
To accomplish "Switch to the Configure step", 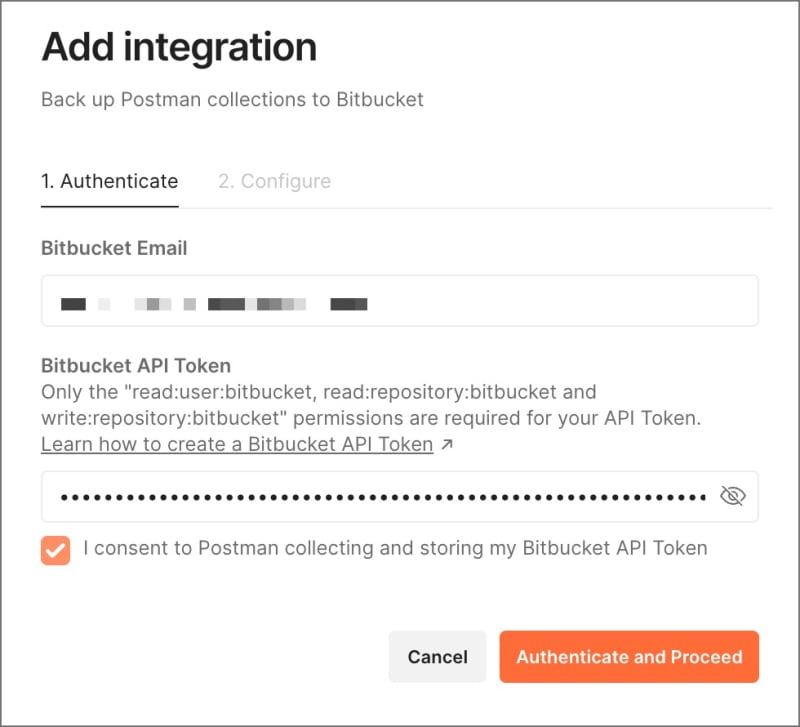I will 274,181.
